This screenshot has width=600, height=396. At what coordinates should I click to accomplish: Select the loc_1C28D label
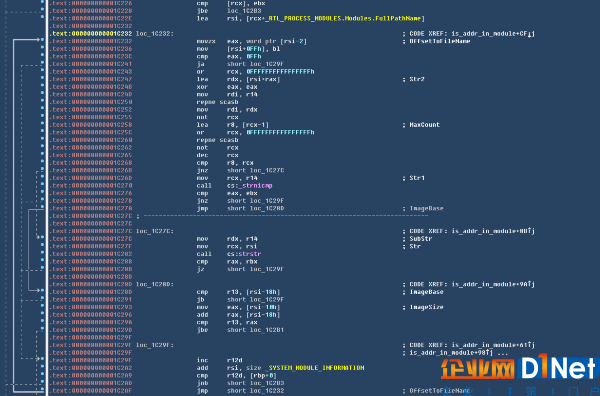[x=155, y=284]
